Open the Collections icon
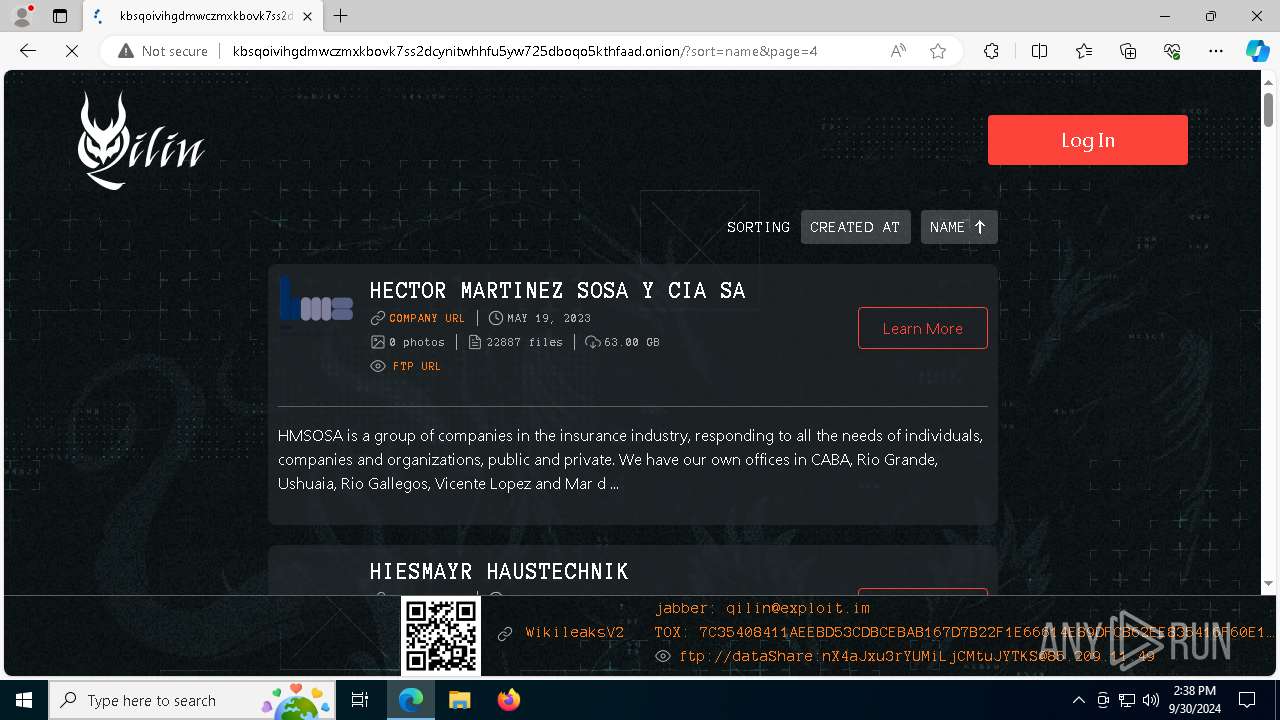This screenshot has width=1280, height=720. tap(1128, 51)
